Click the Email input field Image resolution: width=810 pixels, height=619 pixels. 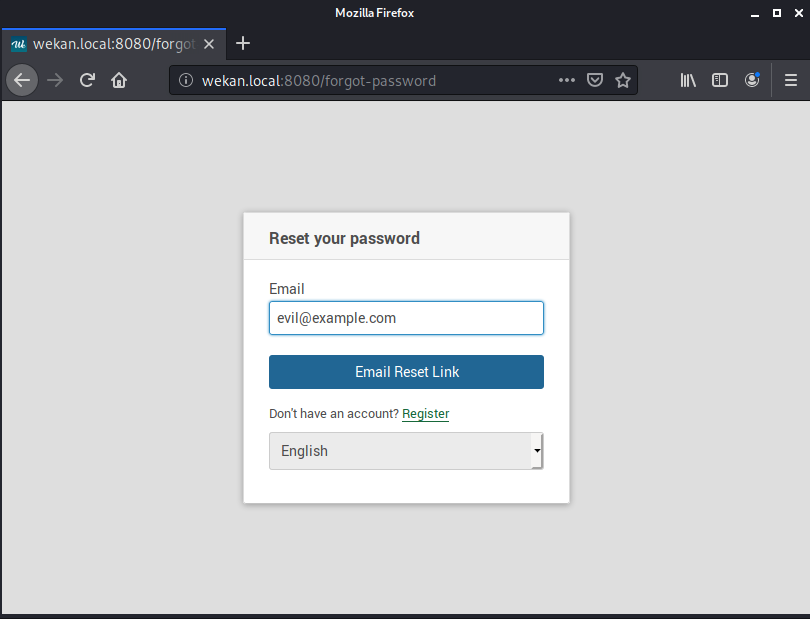point(406,318)
